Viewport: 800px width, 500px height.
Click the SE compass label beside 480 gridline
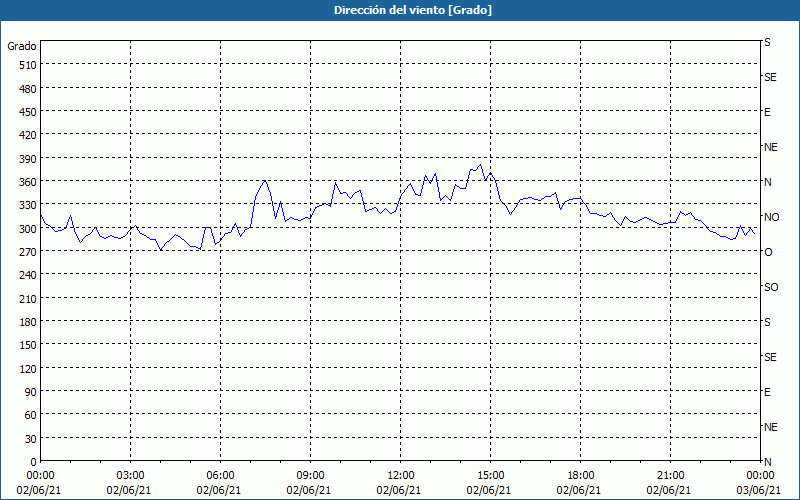770,78
